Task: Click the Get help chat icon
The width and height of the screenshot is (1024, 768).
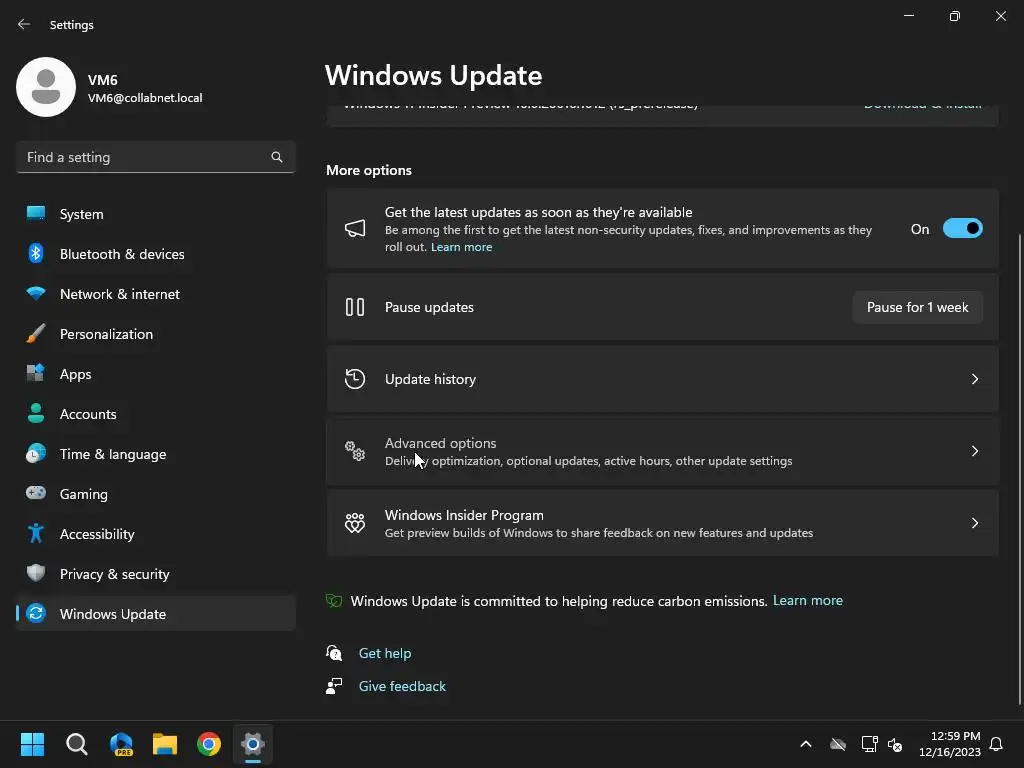Action: tap(334, 652)
